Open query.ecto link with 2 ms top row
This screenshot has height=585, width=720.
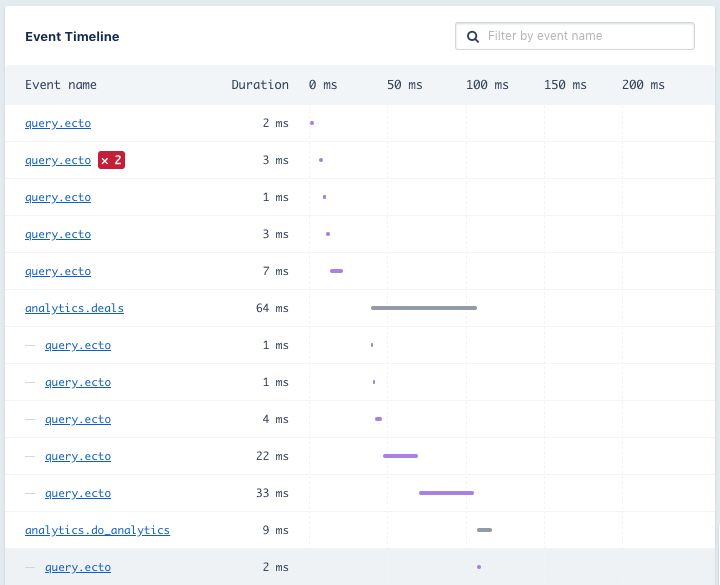[58, 123]
